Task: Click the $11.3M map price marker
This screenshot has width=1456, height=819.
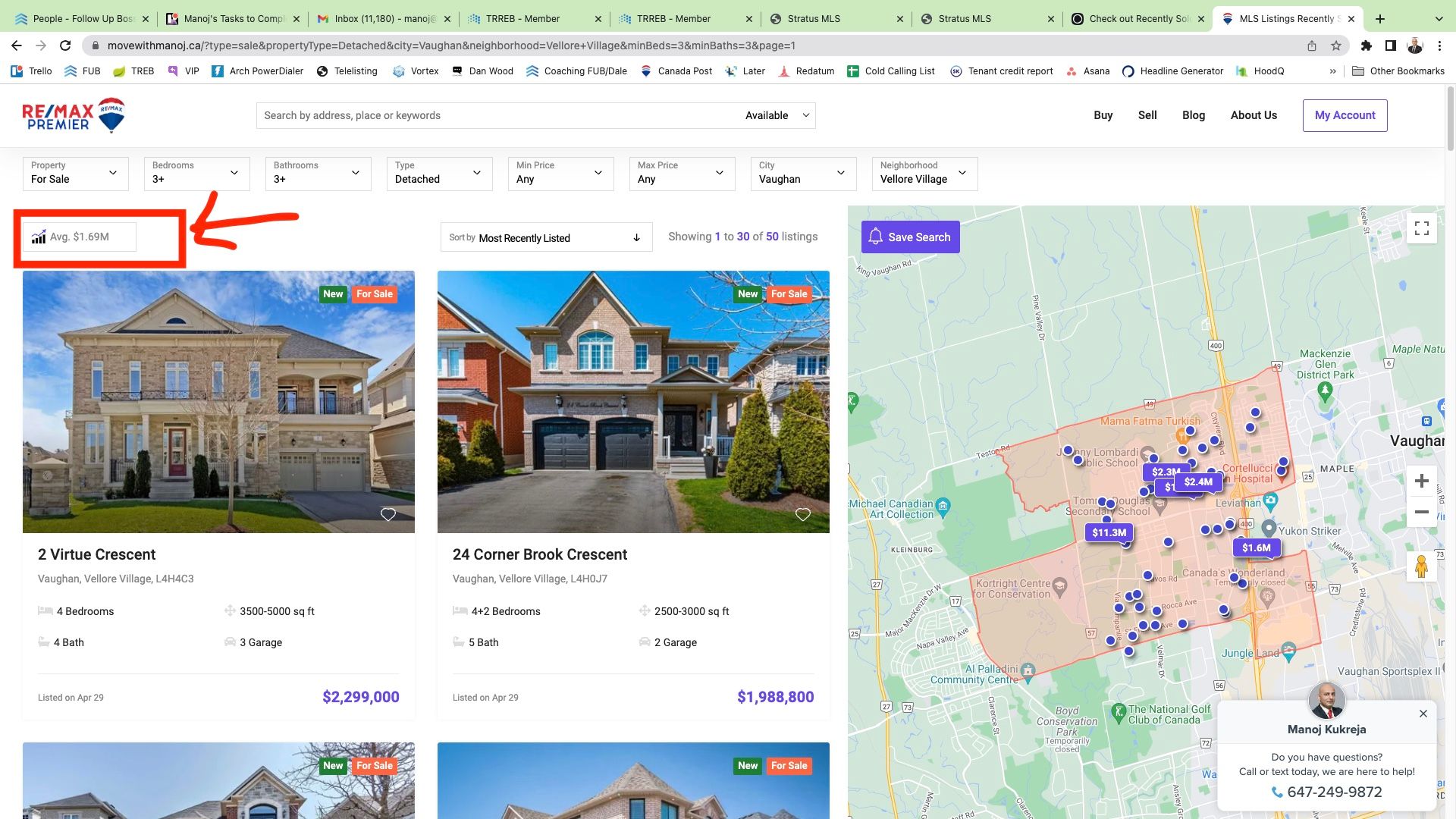Action: pyautogui.click(x=1109, y=532)
